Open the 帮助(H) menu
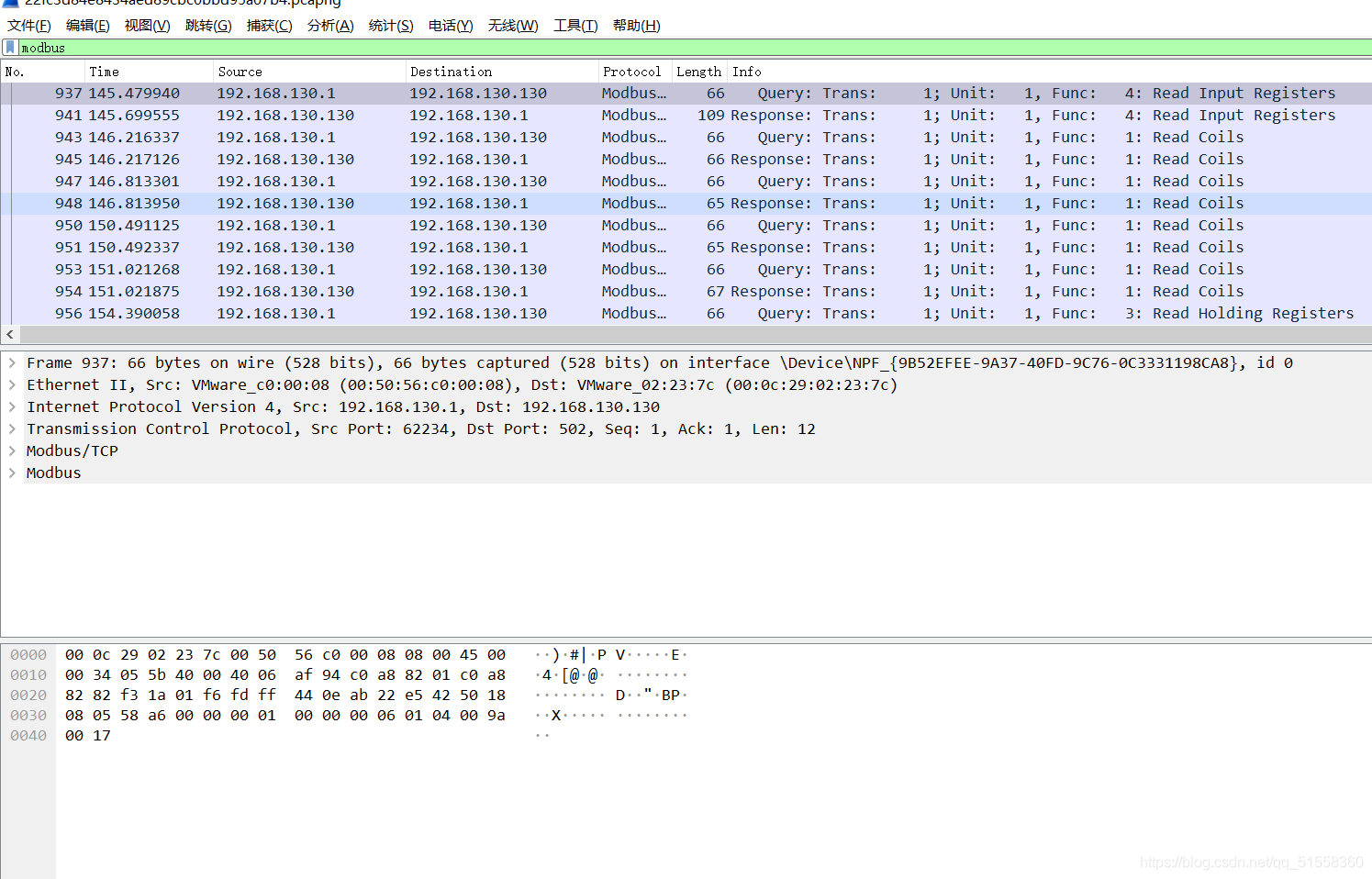 coord(637,26)
